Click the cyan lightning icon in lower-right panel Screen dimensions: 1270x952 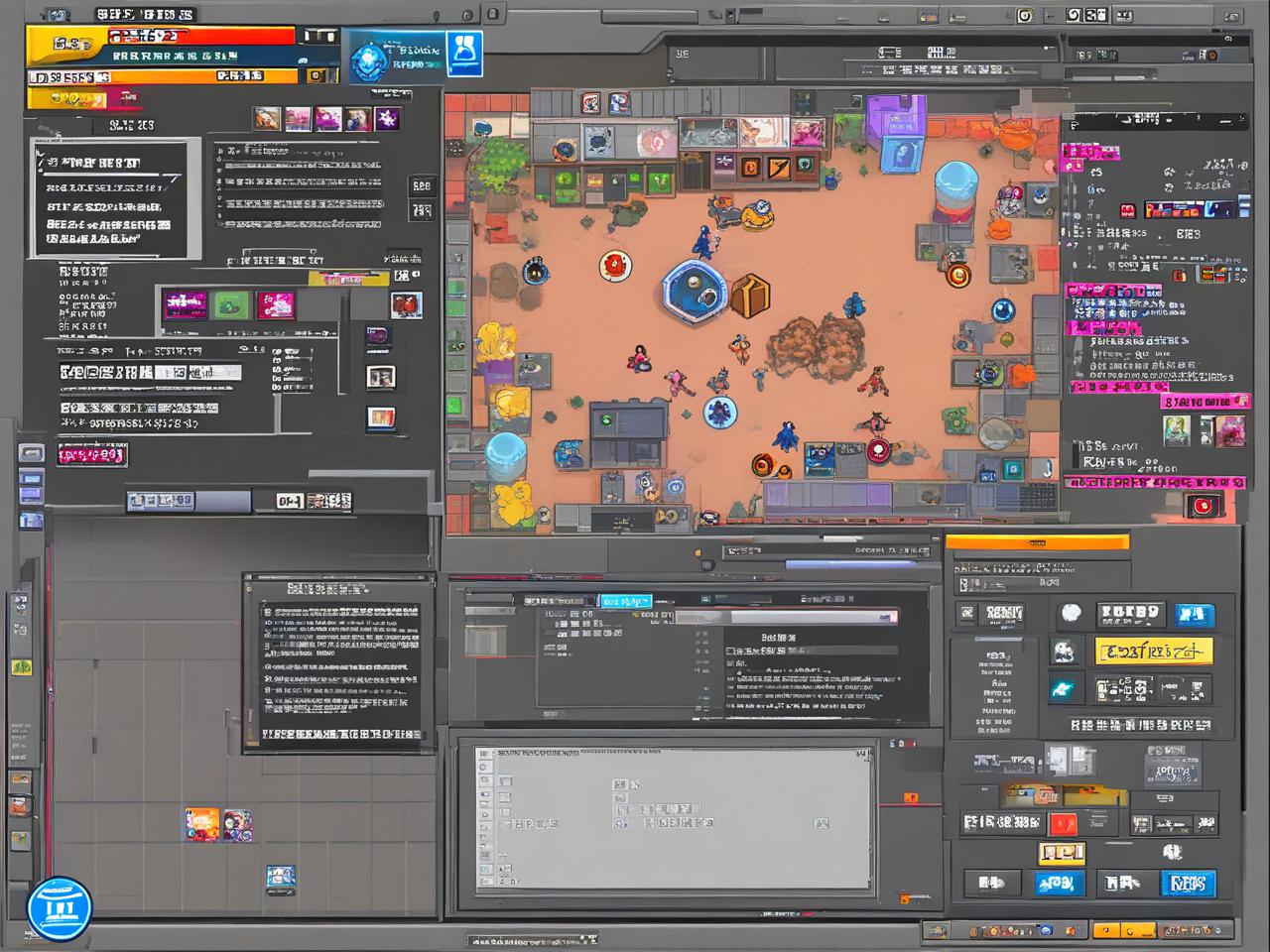(1063, 688)
